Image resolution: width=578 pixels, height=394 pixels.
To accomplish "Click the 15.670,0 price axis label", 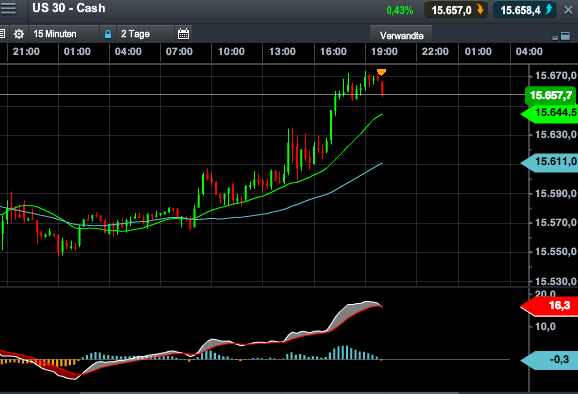I will click(x=556, y=76).
